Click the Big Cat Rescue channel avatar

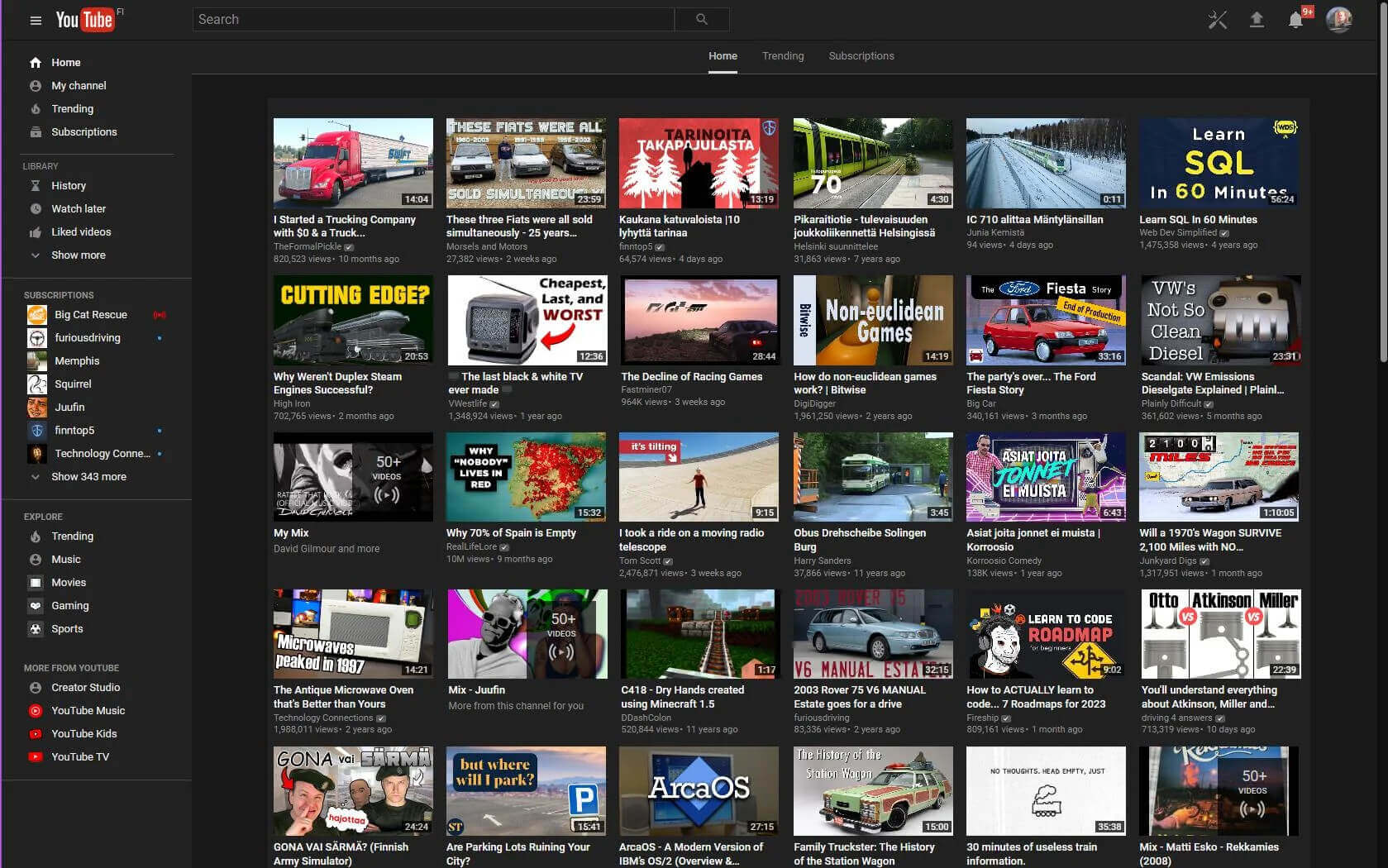click(x=37, y=315)
